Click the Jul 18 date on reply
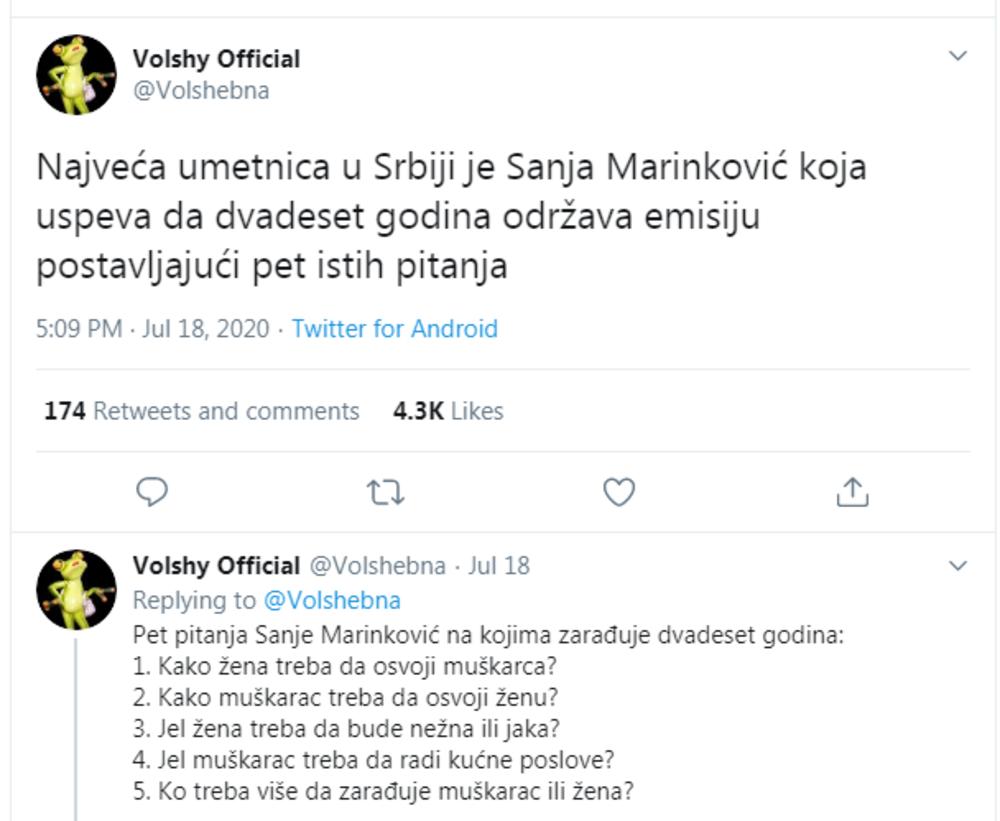Screen dimensions: 1000x821 point(498,566)
